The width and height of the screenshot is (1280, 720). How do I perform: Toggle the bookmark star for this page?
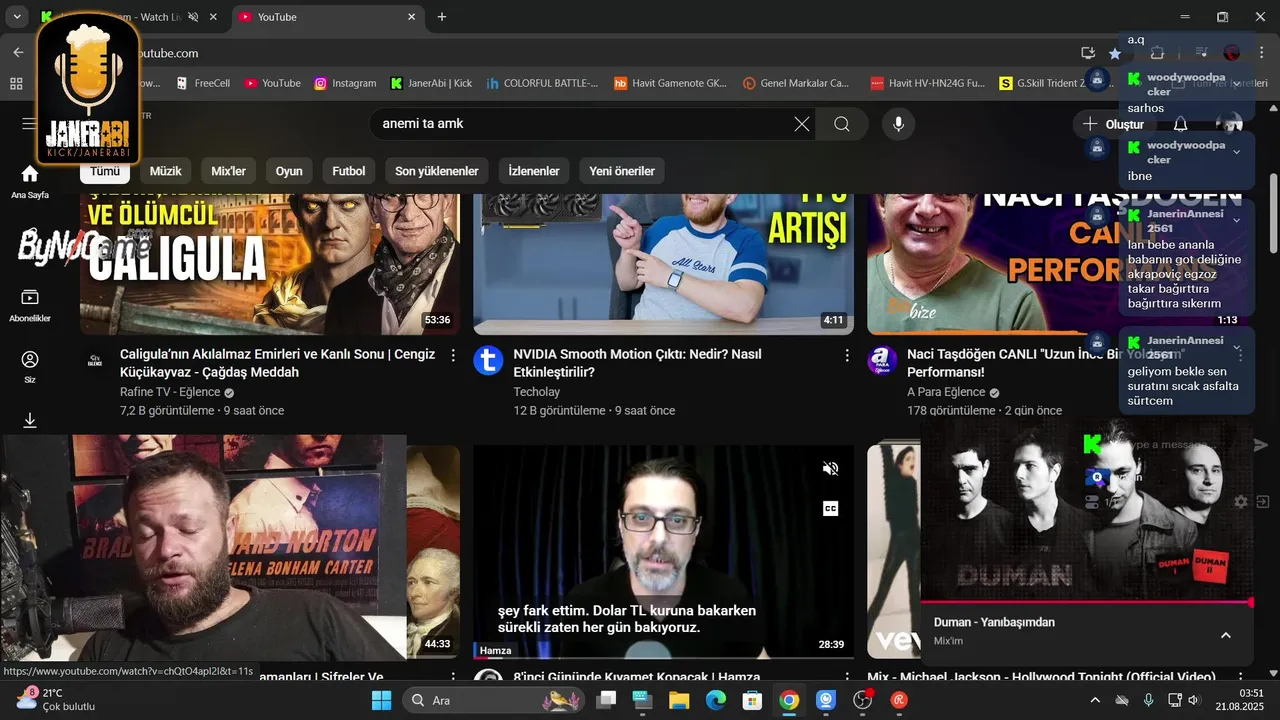[1115, 53]
